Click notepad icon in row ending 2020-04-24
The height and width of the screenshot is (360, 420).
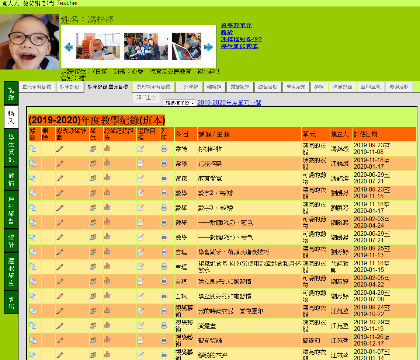click(141, 222)
